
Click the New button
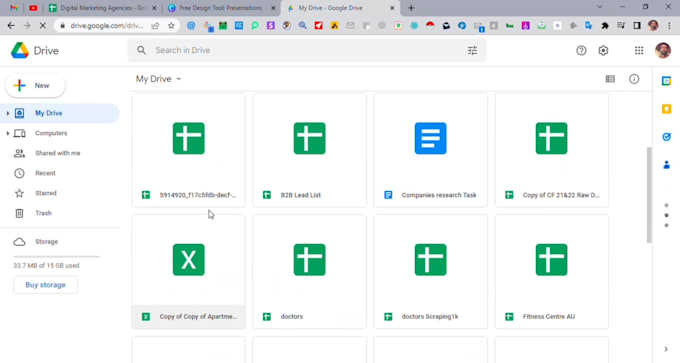tap(35, 85)
